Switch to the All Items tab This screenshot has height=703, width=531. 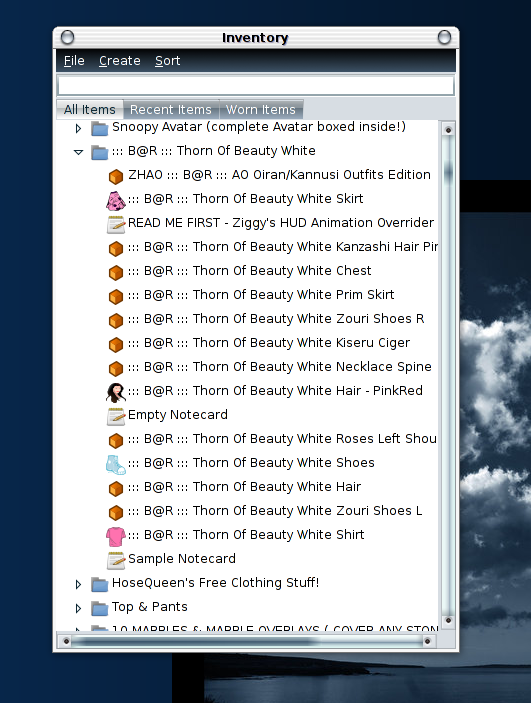[x=90, y=109]
